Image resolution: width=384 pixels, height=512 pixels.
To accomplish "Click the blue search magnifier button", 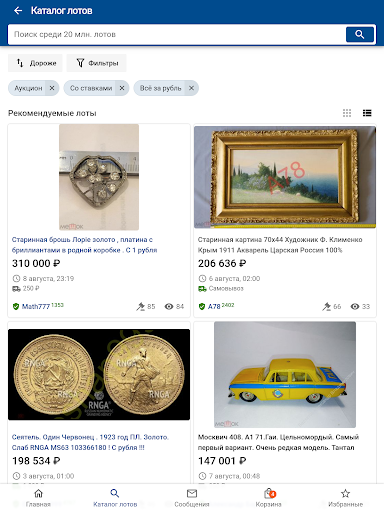I will click(x=360, y=34).
